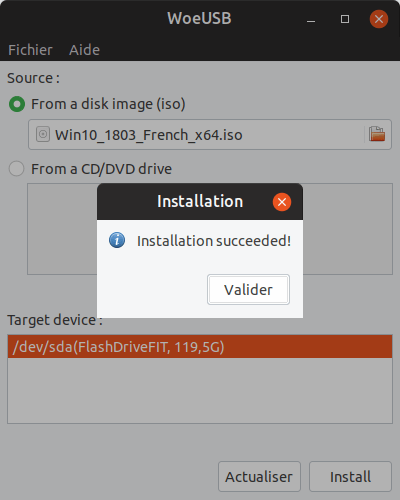Select the 'From a disk image (iso)' radio button
400x500 pixels.
(x=17, y=104)
